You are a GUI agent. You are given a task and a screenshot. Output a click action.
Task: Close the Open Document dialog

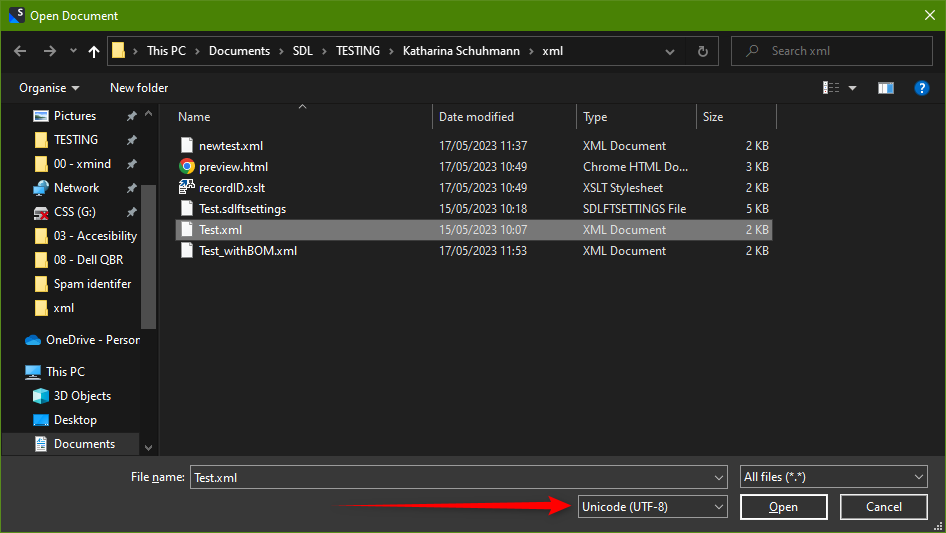pos(930,16)
